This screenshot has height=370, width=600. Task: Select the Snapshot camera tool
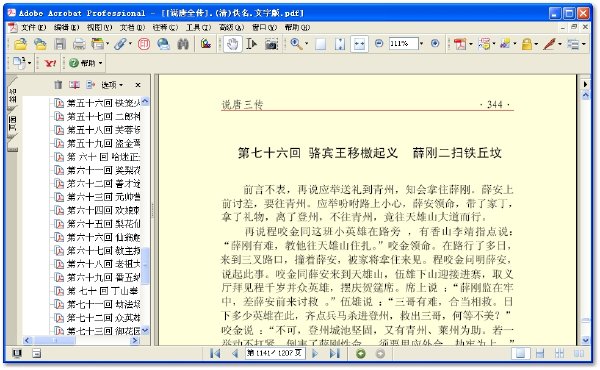tap(271, 44)
